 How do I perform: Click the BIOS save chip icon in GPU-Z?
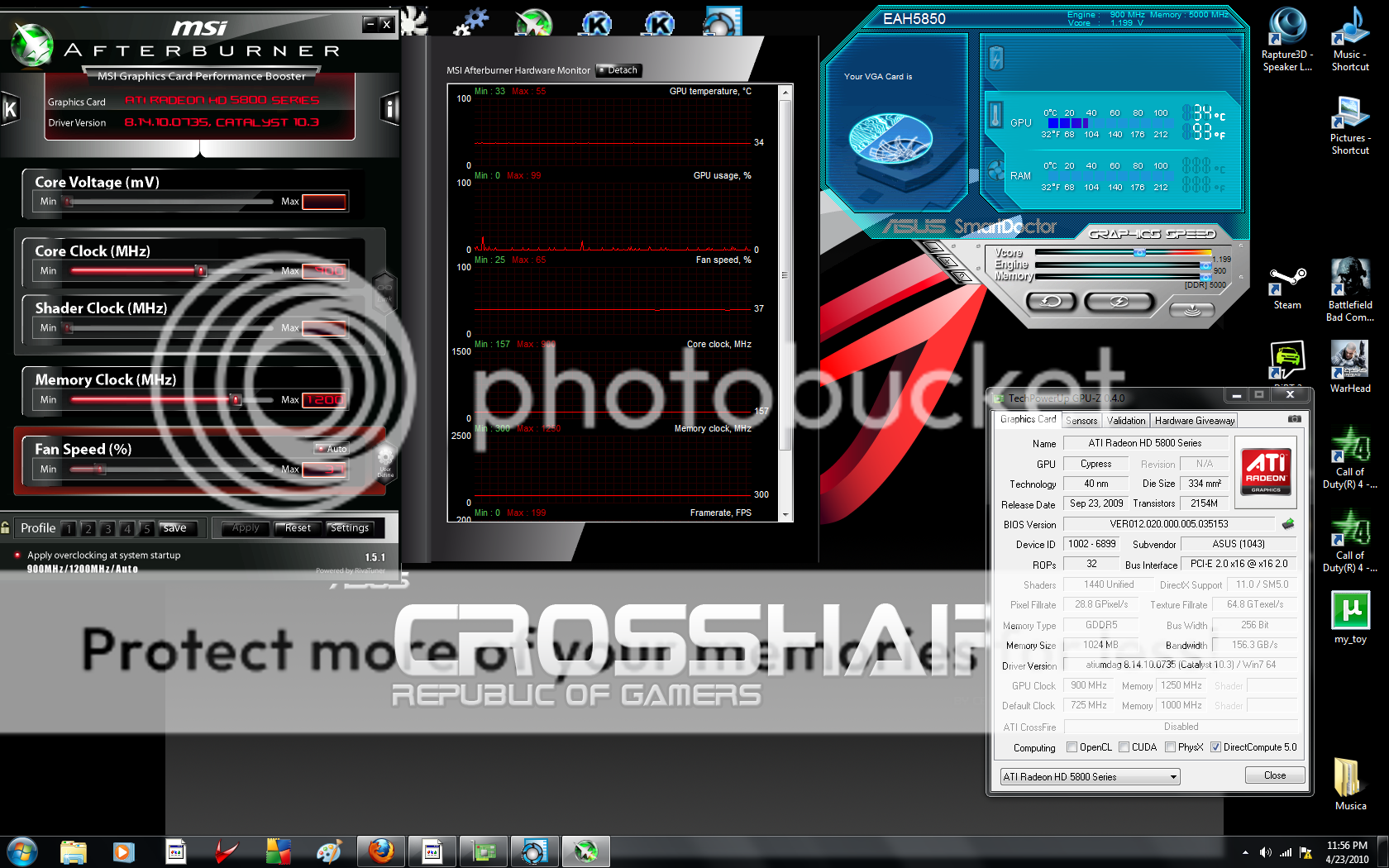(1288, 524)
